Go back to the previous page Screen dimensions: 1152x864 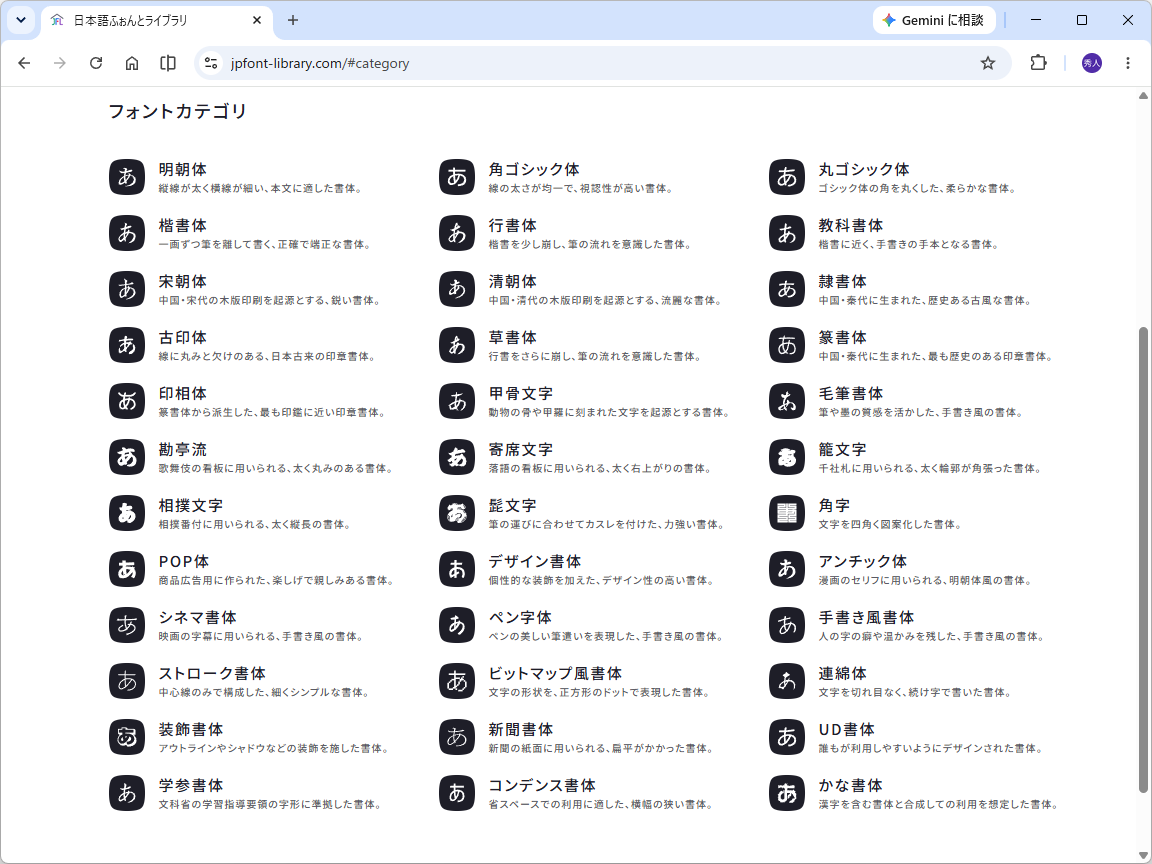(24, 63)
